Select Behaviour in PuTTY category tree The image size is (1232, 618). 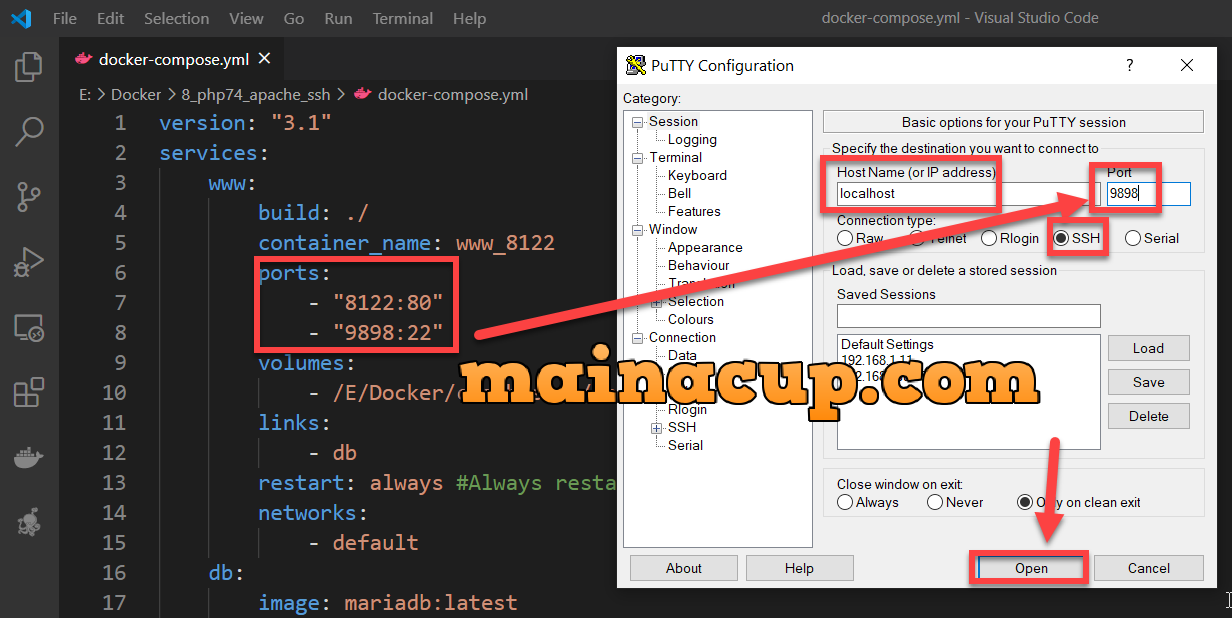click(698, 265)
